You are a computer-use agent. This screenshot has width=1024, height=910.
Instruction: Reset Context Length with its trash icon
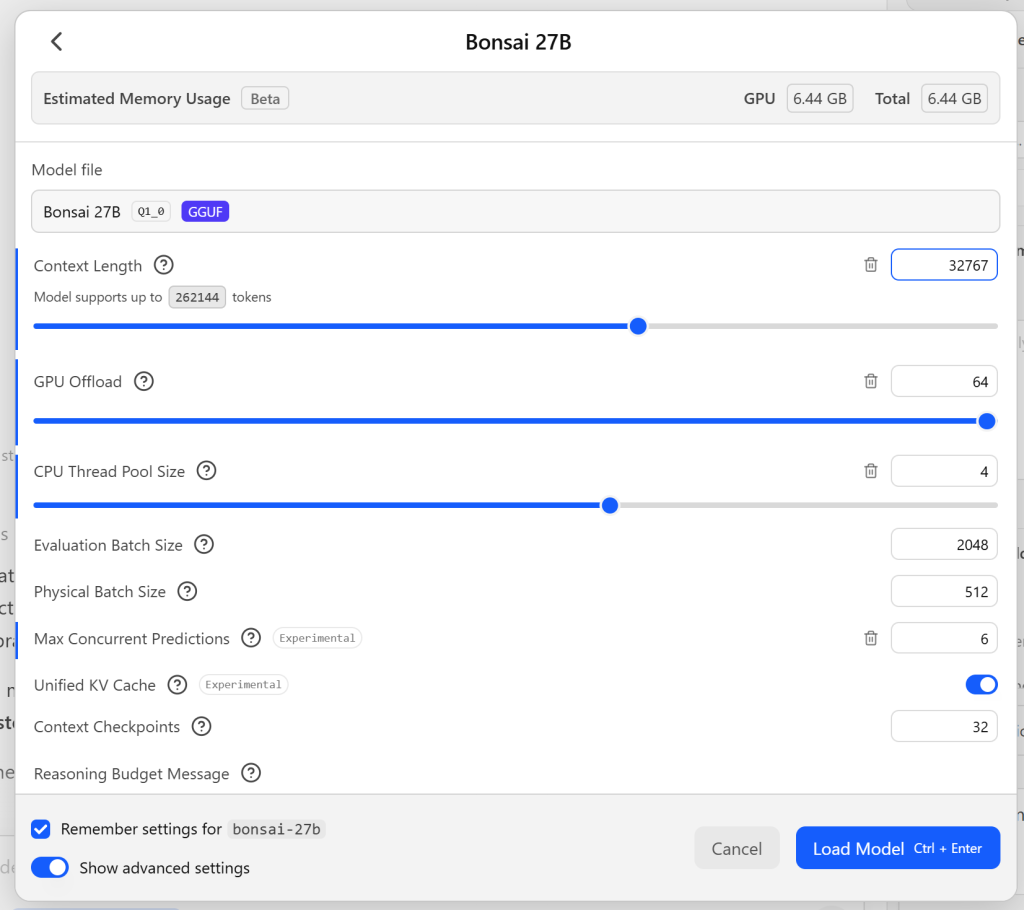tap(871, 265)
